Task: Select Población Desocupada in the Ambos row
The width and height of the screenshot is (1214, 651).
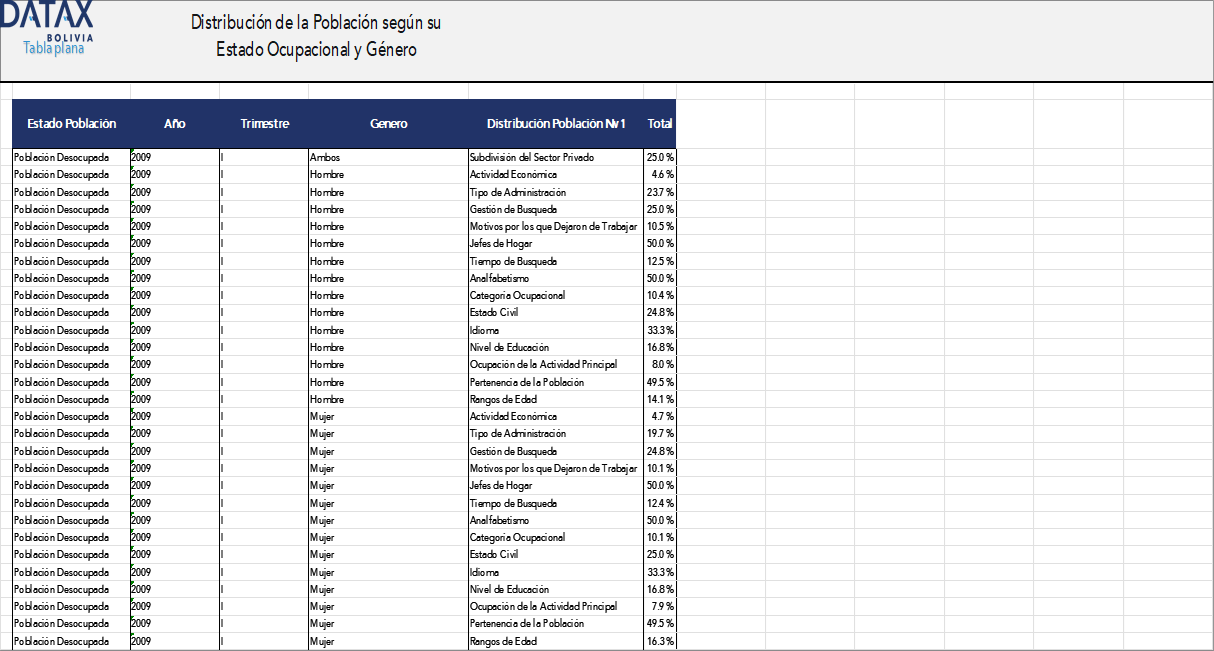Action: [71, 157]
